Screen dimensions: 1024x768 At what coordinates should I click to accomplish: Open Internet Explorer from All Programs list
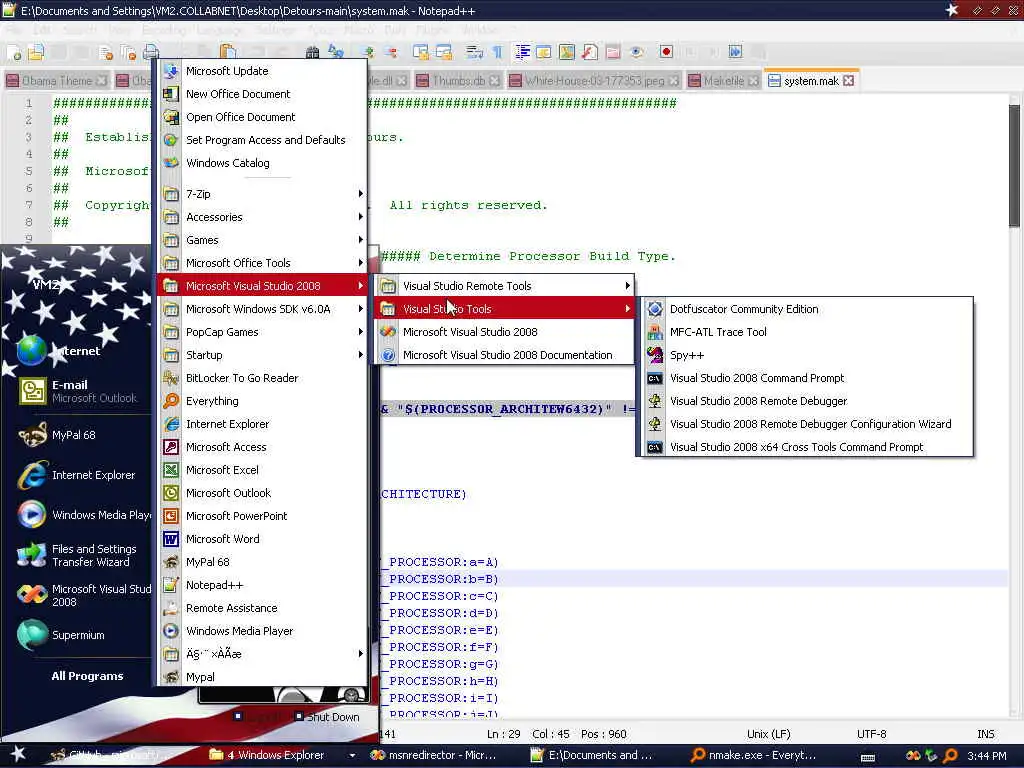pyautogui.click(x=261, y=424)
